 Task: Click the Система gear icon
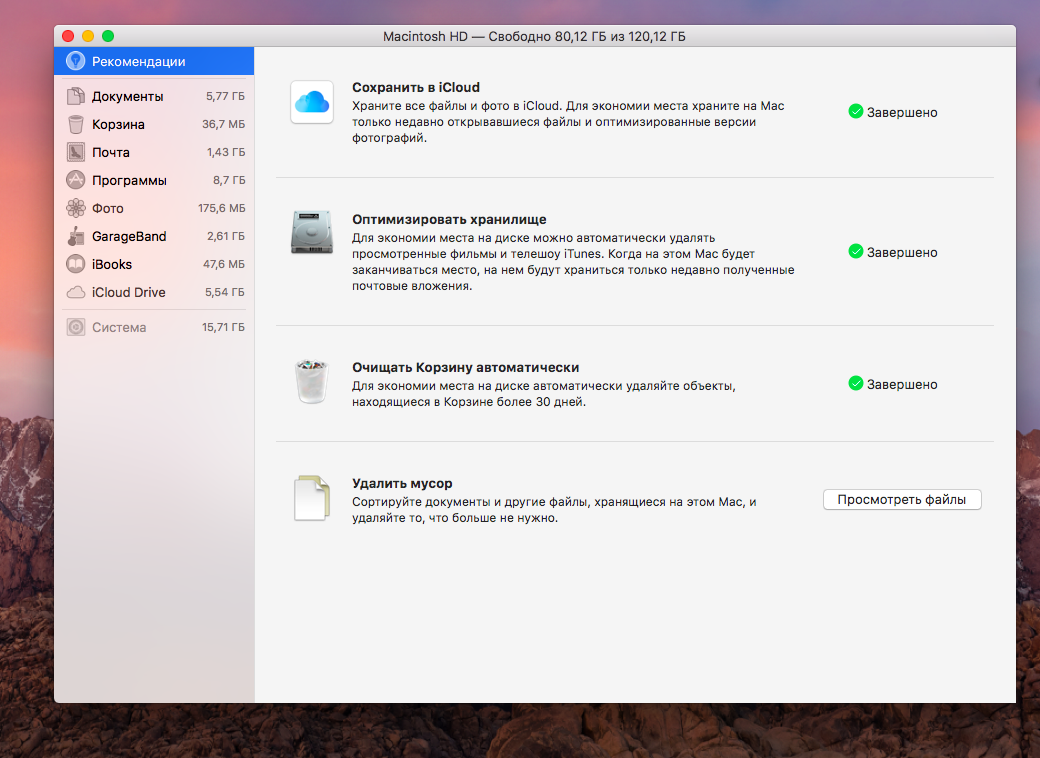coord(76,327)
